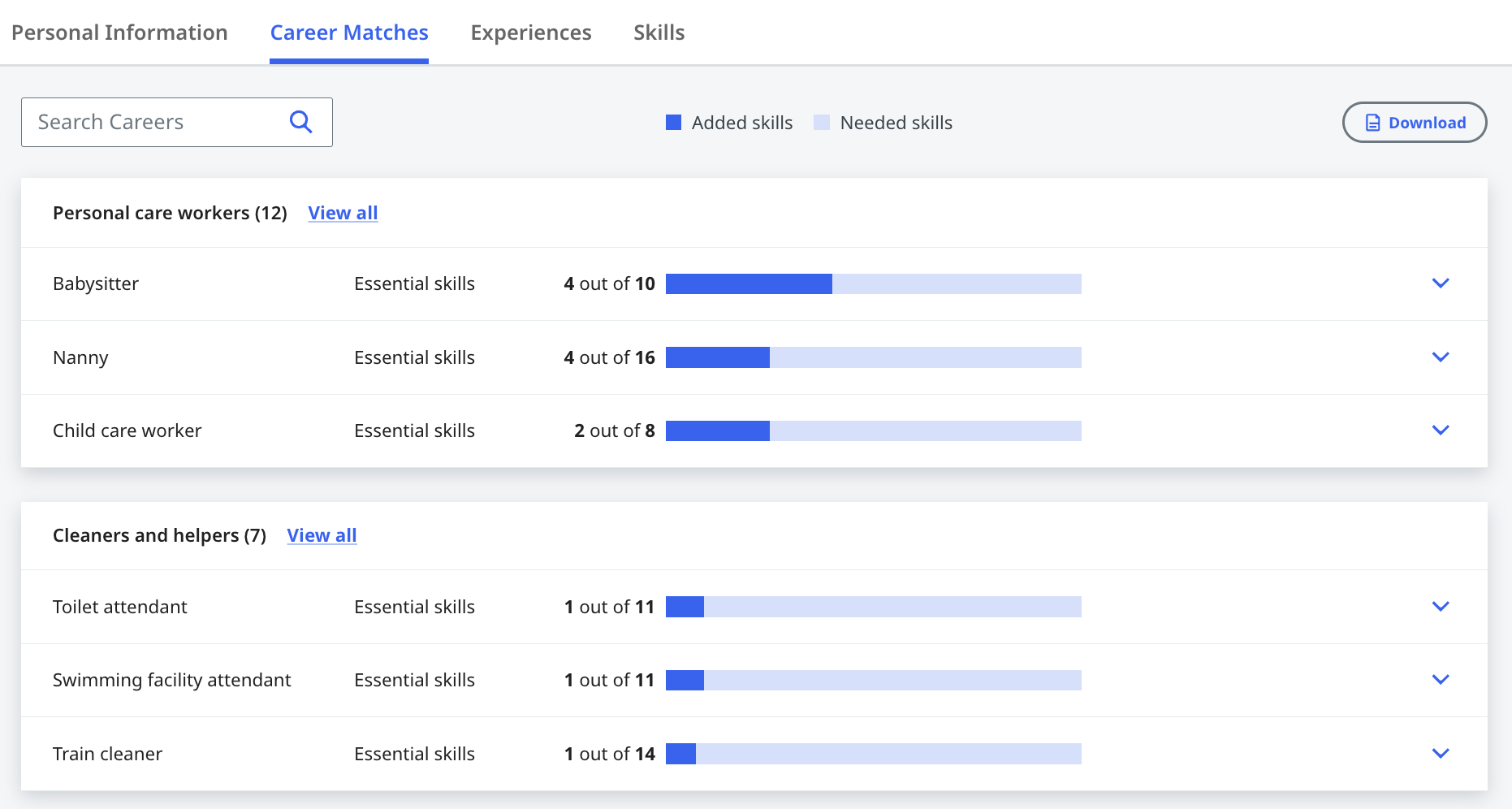View all Personal care workers careers
This screenshot has height=809, width=1512.
coord(343,213)
